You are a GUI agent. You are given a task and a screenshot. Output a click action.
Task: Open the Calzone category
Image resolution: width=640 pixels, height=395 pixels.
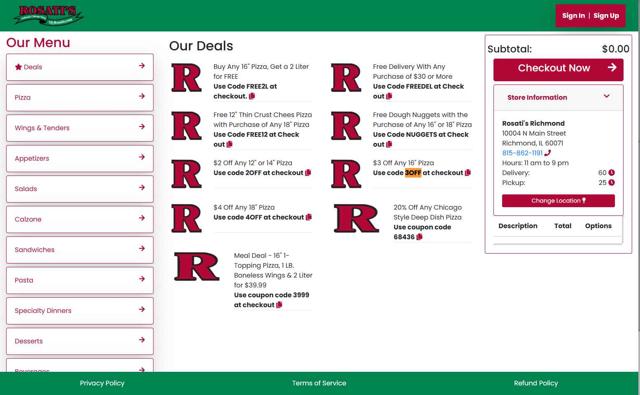pyautogui.click(x=80, y=219)
